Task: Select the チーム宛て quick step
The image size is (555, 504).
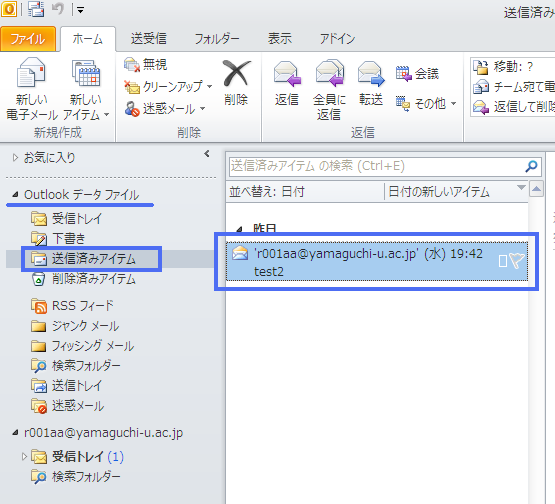Action: (x=513, y=87)
